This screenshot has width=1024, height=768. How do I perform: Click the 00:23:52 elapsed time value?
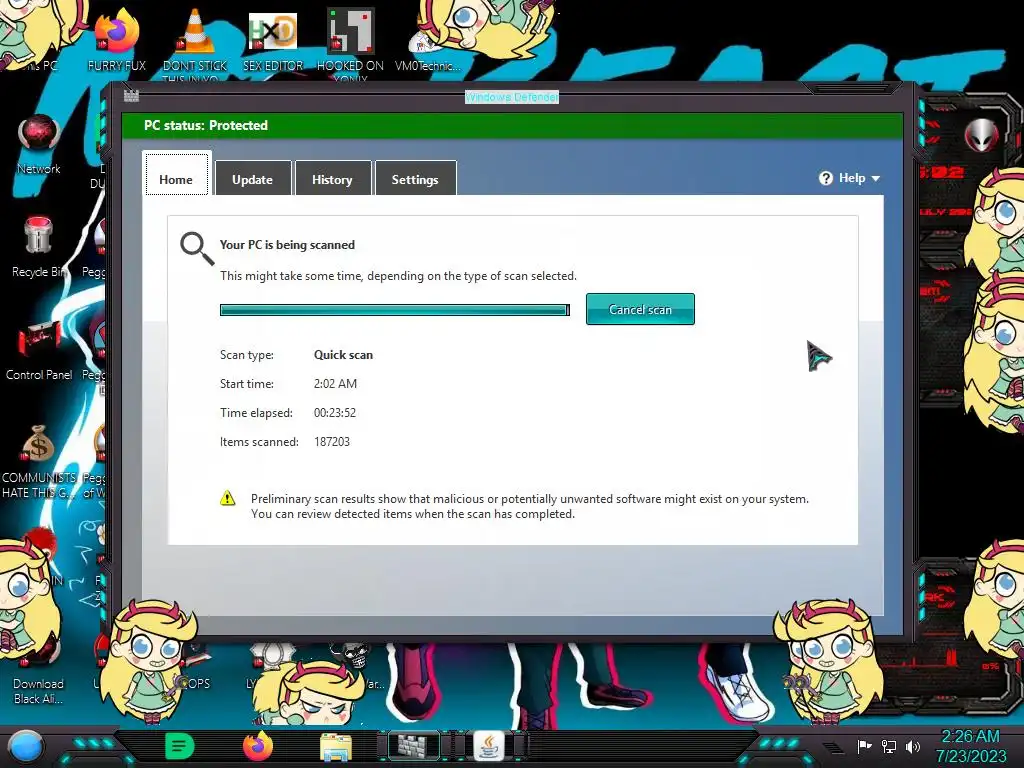pyautogui.click(x=334, y=413)
